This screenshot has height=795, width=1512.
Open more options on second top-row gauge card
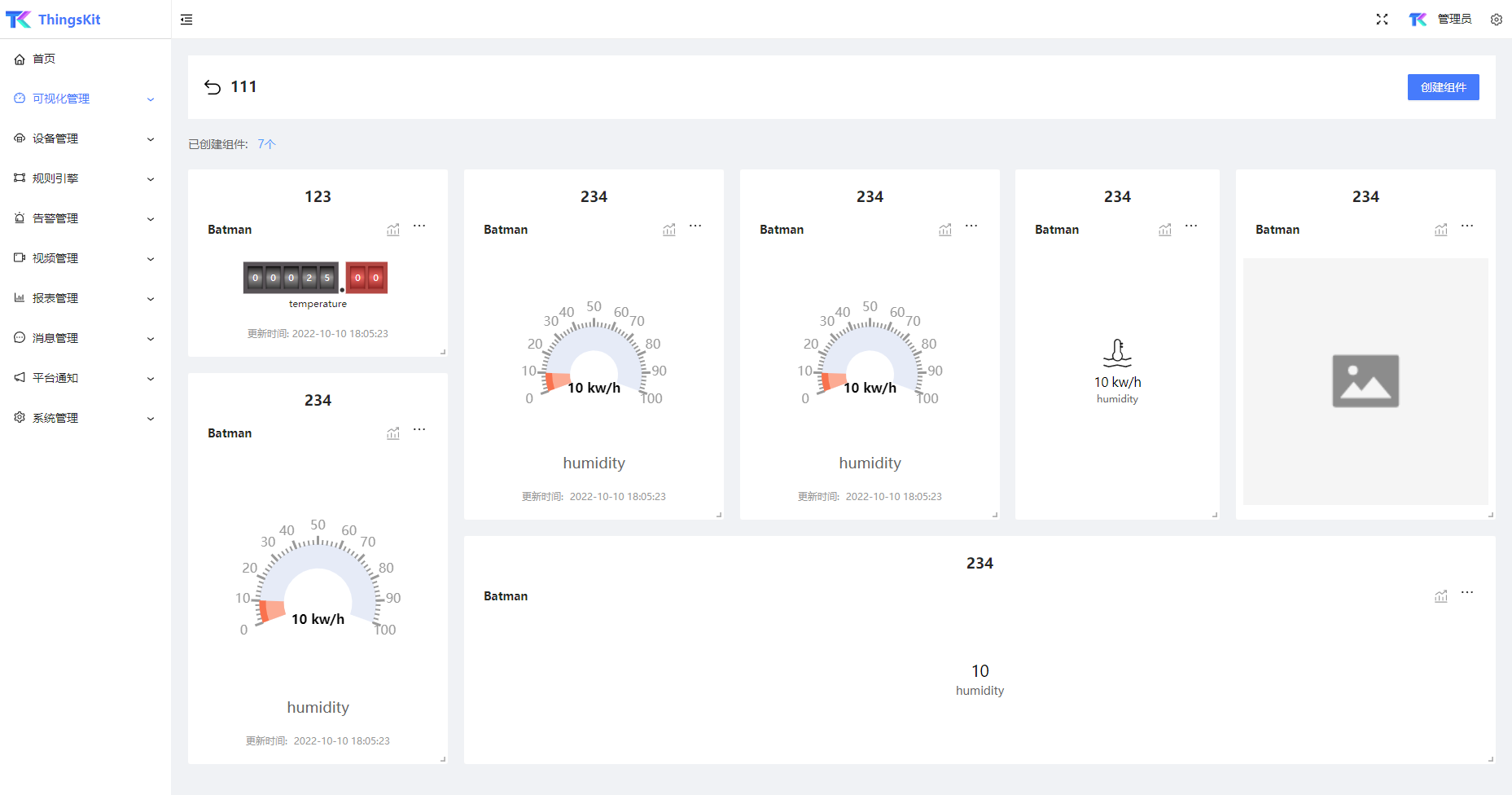[971, 226]
